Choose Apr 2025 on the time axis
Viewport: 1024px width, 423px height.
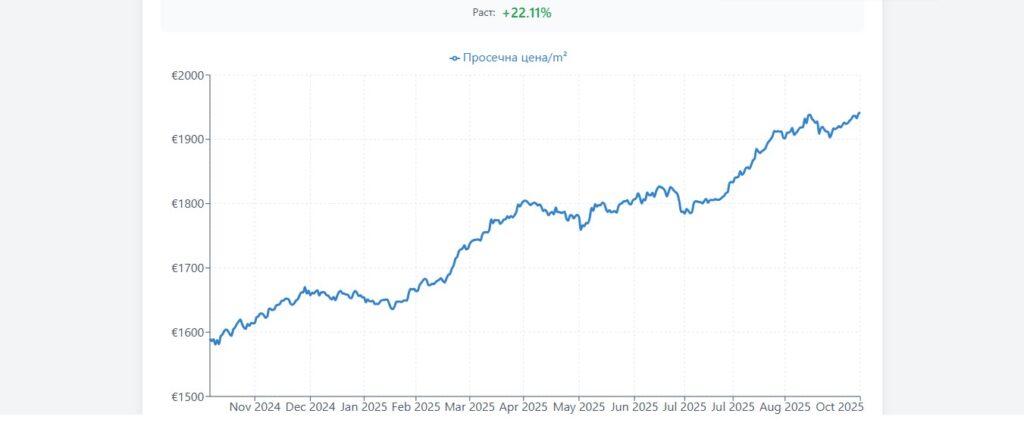[522, 408]
